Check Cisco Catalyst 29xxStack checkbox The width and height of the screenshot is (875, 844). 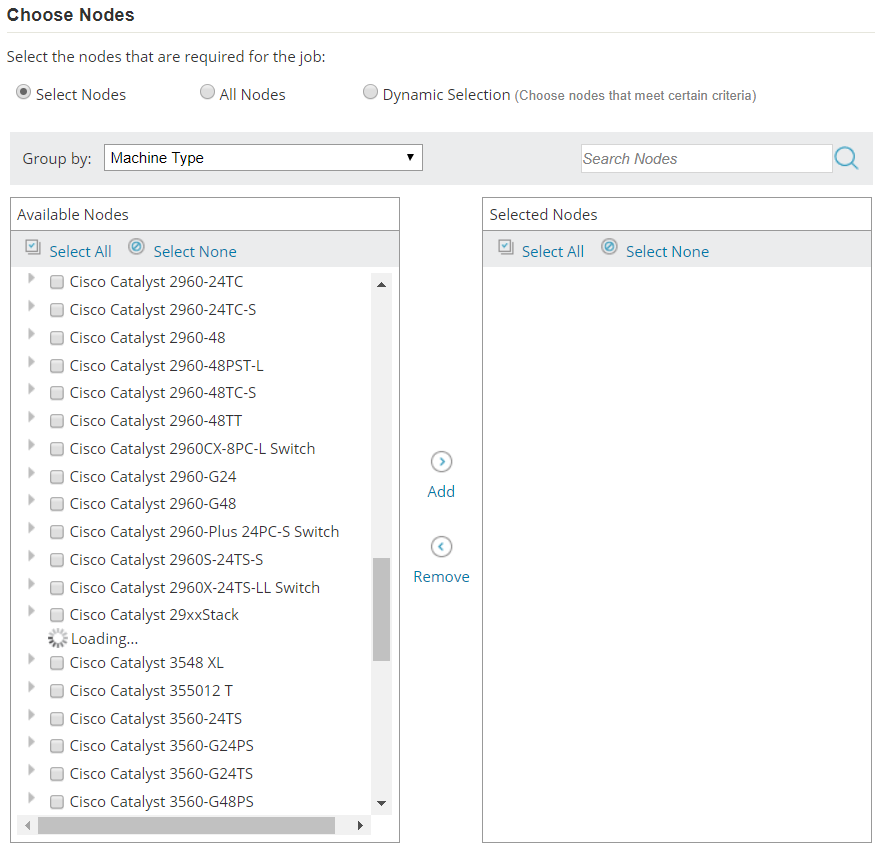click(57, 615)
